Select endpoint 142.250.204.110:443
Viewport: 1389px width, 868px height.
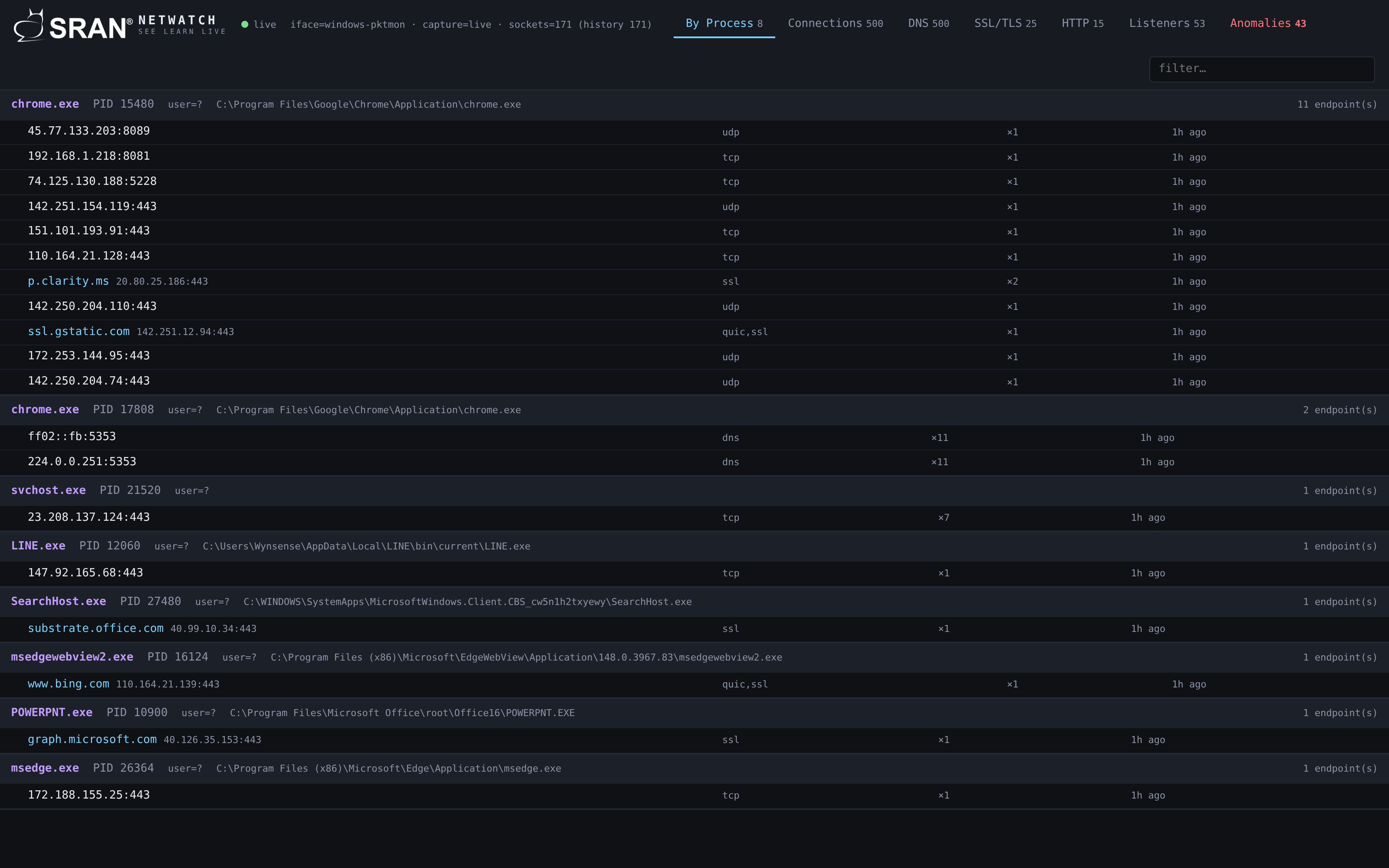click(x=92, y=306)
